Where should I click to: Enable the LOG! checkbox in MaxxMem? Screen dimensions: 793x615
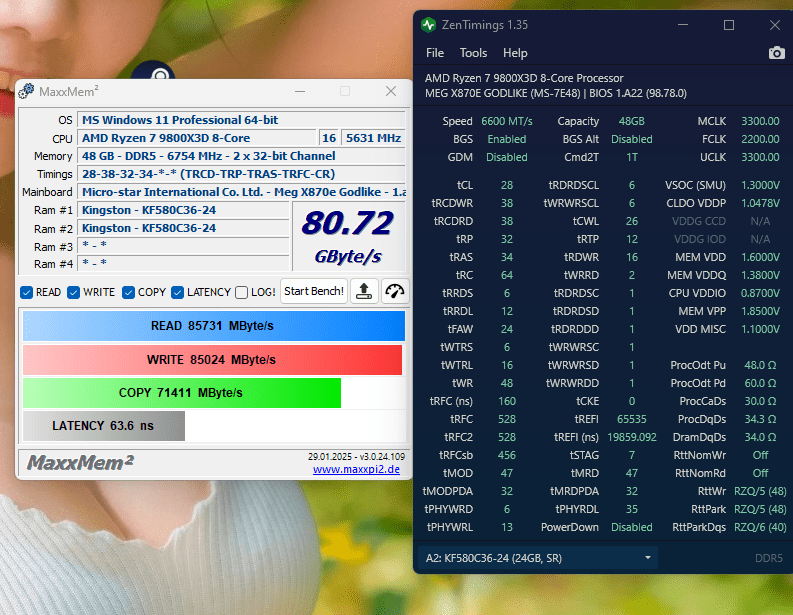241,292
